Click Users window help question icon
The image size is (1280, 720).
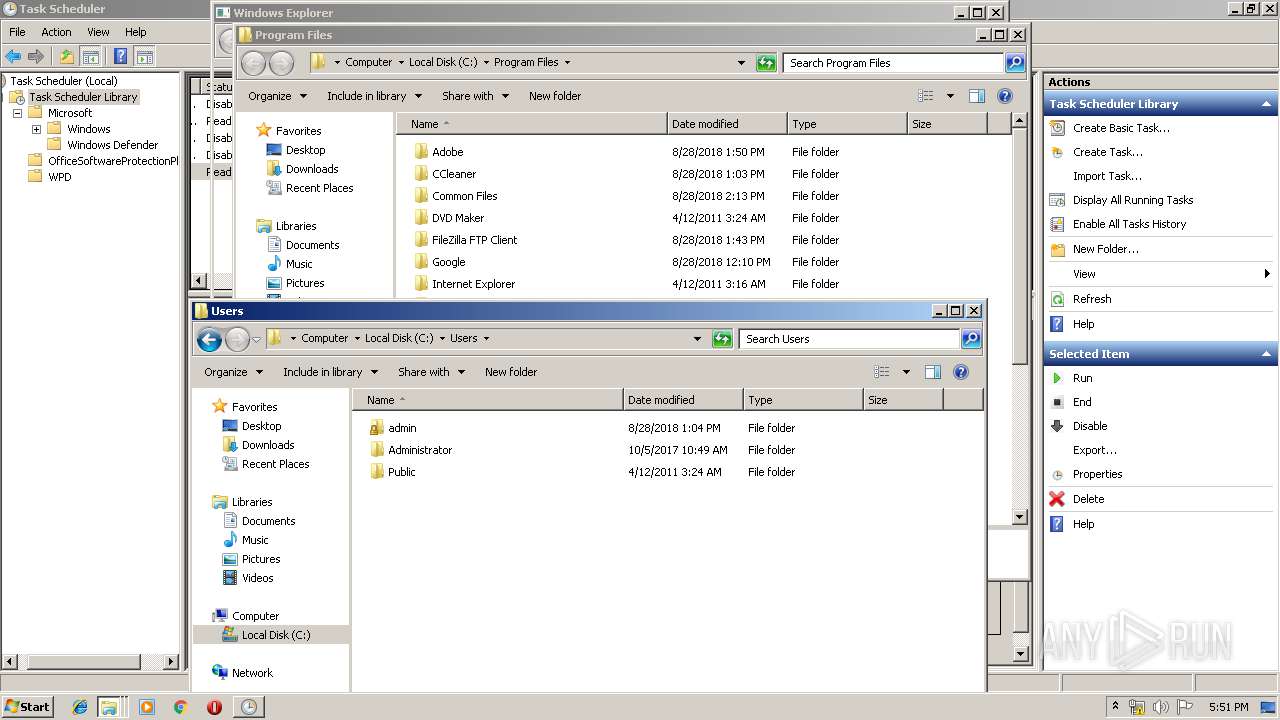point(961,372)
